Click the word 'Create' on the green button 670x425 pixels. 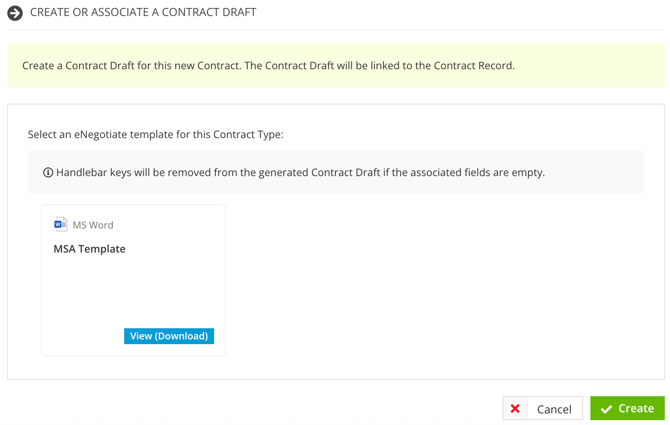tap(636, 408)
